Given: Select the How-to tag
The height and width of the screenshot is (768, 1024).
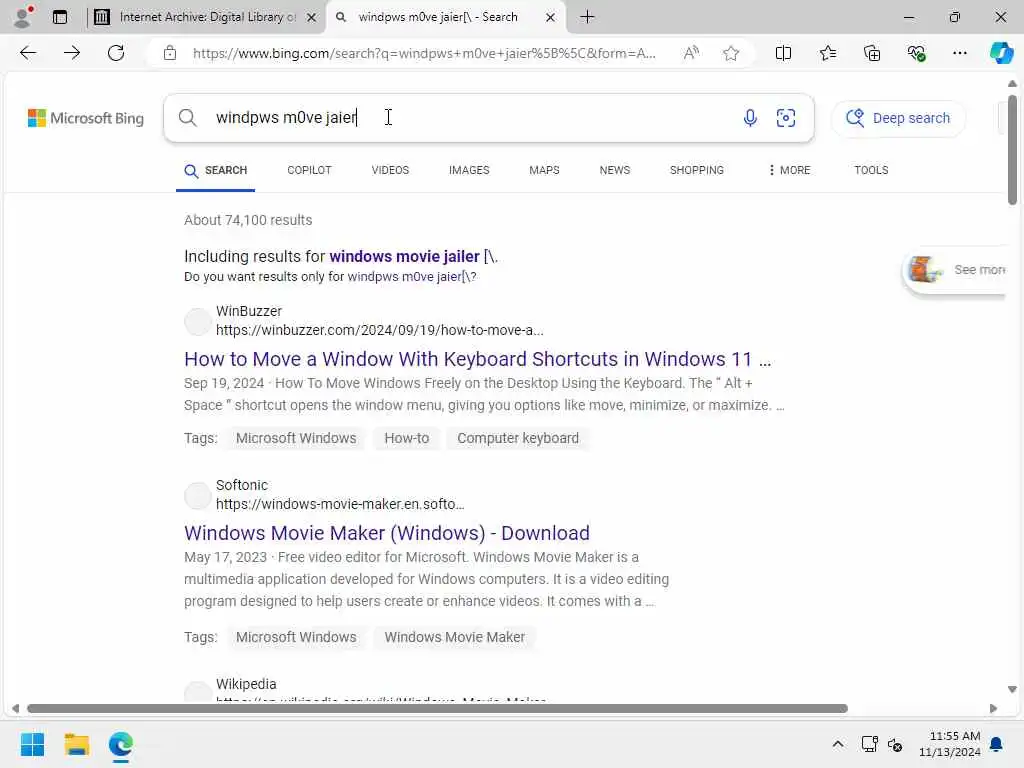Looking at the screenshot, I should (x=406, y=438).
